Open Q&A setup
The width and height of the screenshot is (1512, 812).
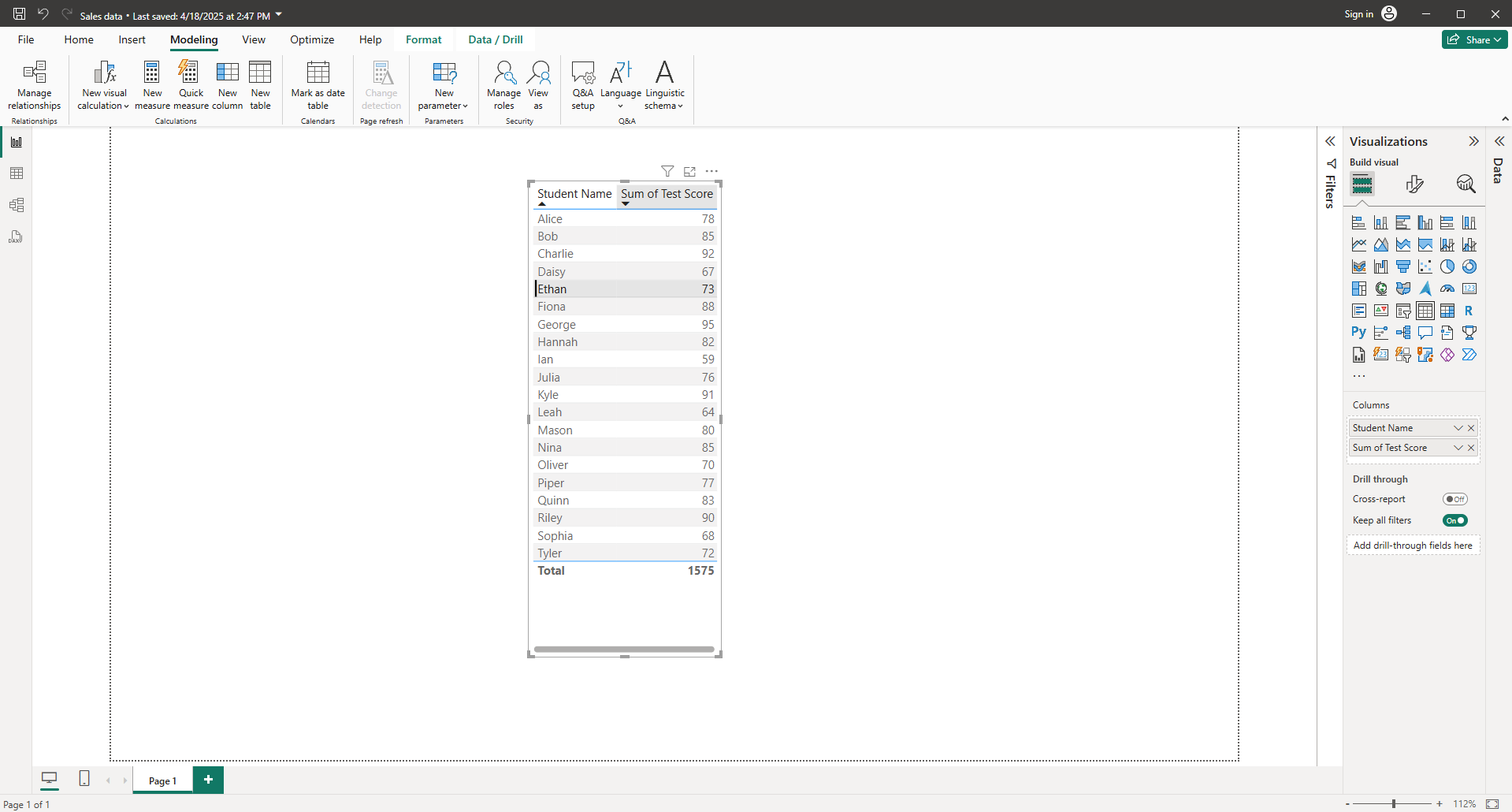point(583,85)
